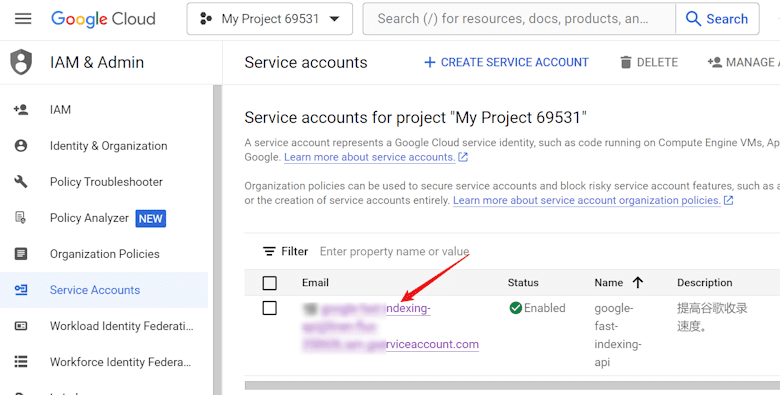This screenshot has height=395, width=780.
Task: Click the IAM & Admin shield icon
Action: [x=21, y=62]
